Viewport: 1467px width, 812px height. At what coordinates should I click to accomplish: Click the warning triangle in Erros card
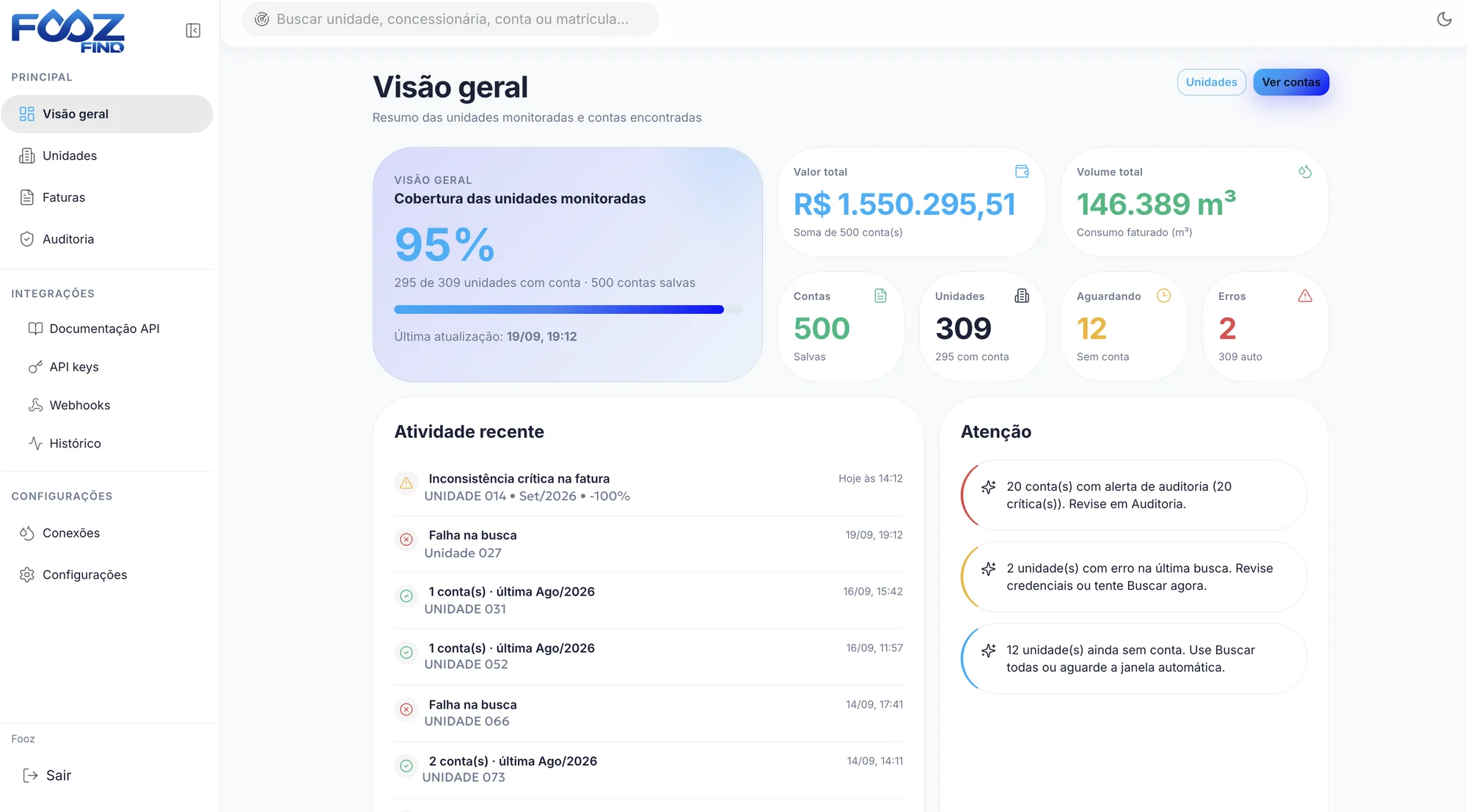1305,296
